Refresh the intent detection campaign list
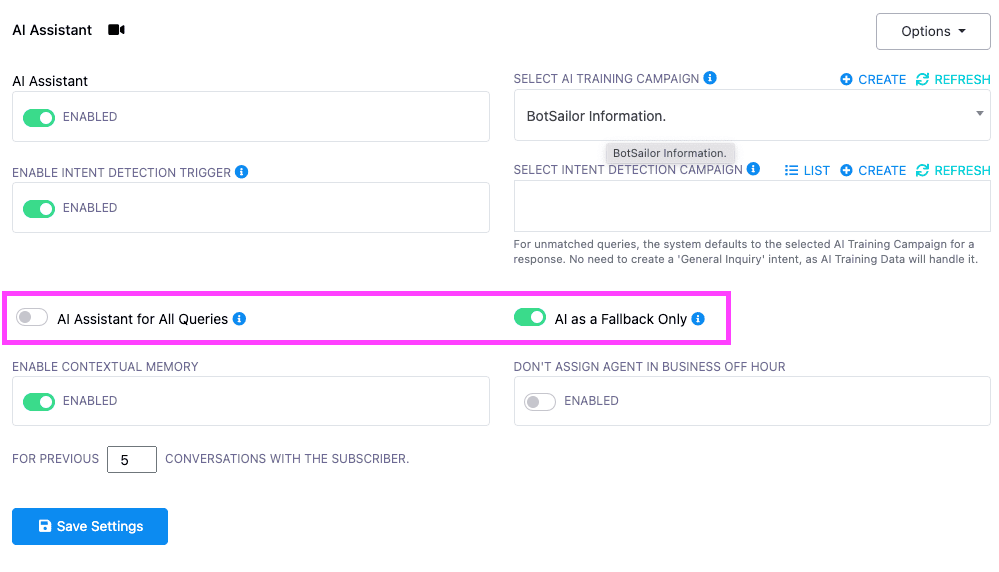The width and height of the screenshot is (999, 572). click(953, 170)
